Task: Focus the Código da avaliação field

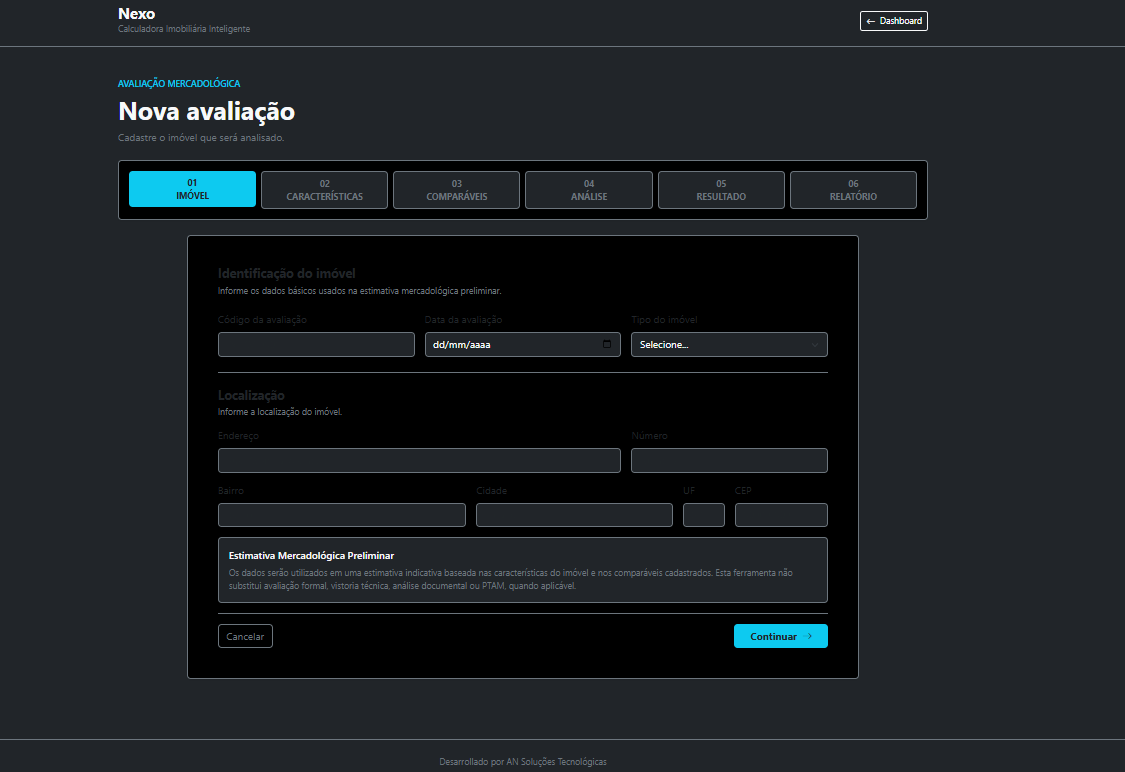Action: coord(316,344)
